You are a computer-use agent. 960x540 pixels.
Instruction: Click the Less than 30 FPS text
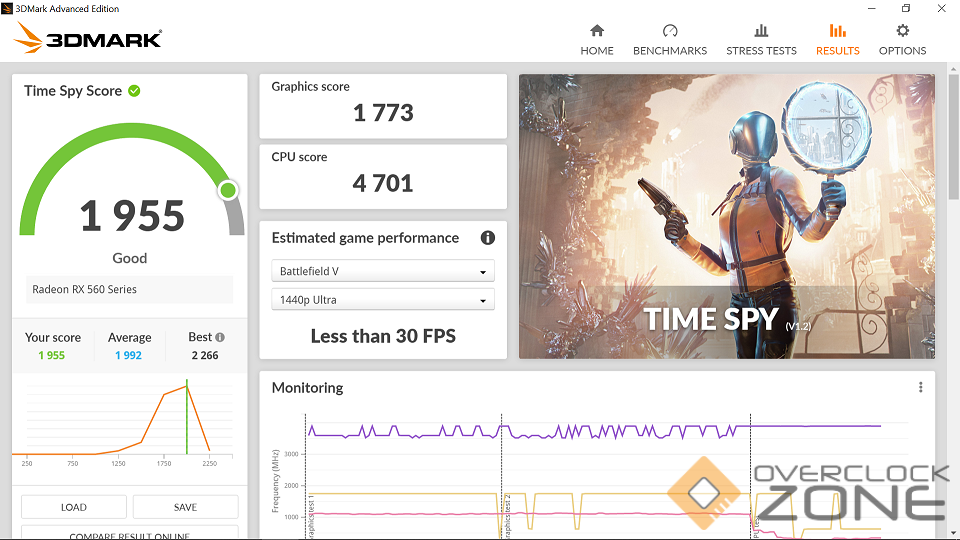click(383, 336)
